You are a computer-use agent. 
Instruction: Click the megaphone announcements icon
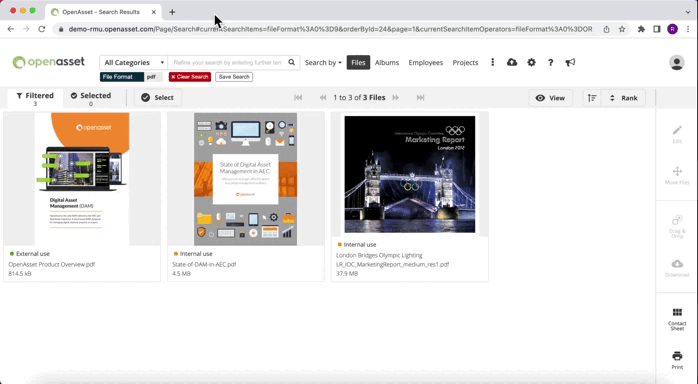[570, 62]
